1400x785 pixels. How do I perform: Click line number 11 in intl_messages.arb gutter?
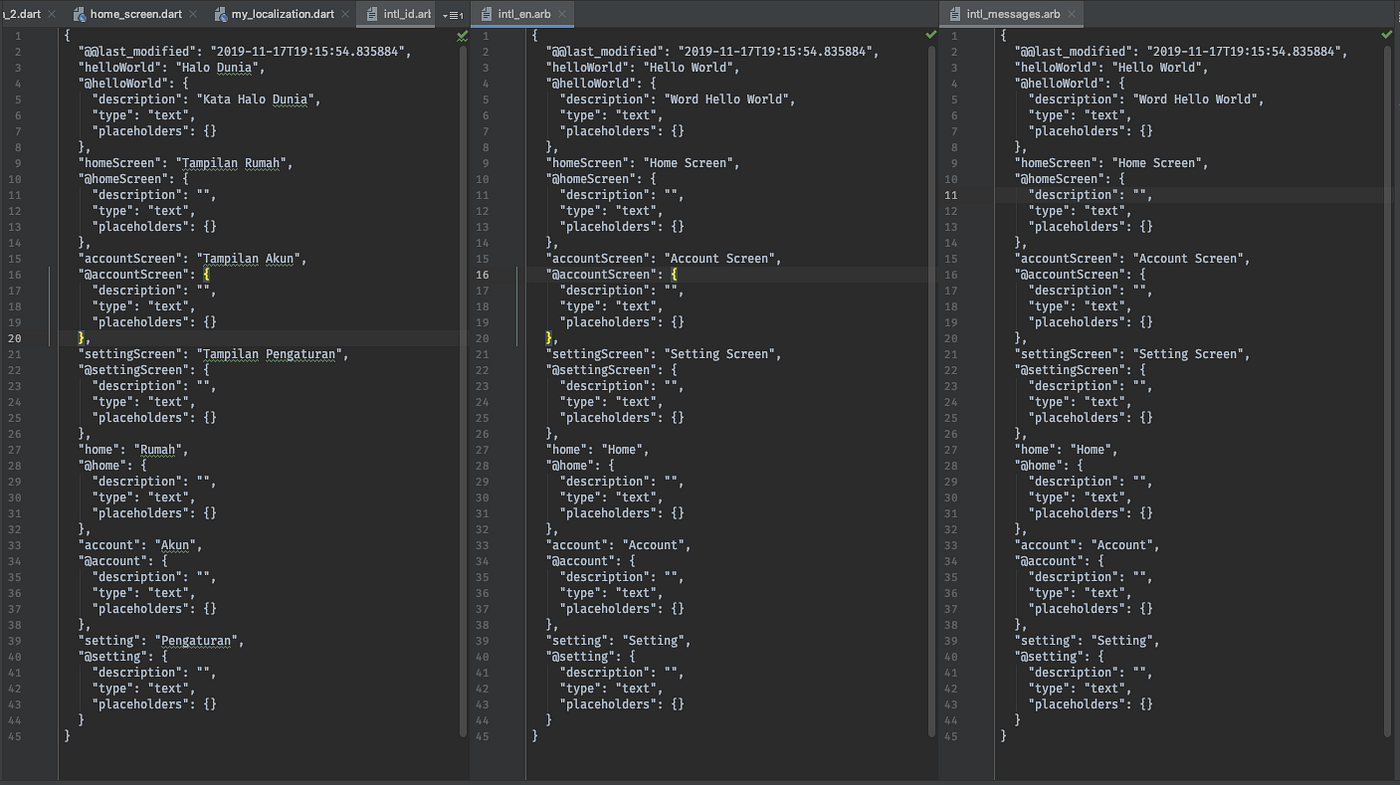[951, 195]
